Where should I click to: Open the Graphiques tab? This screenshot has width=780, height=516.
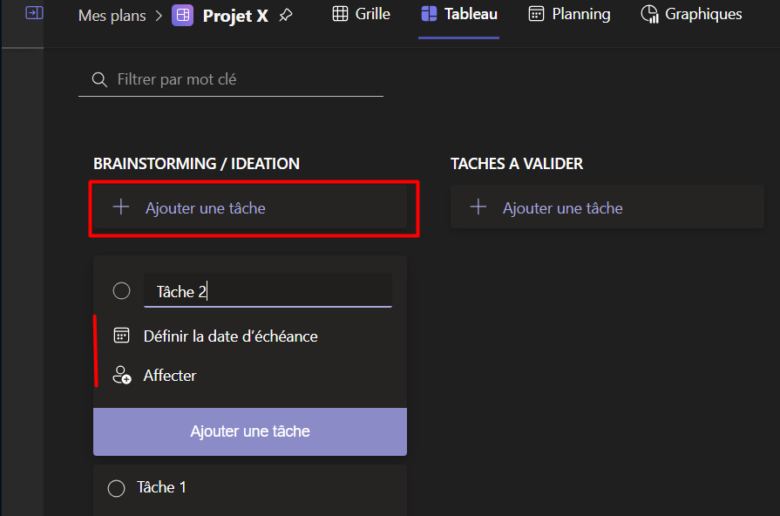coord(691,14)
